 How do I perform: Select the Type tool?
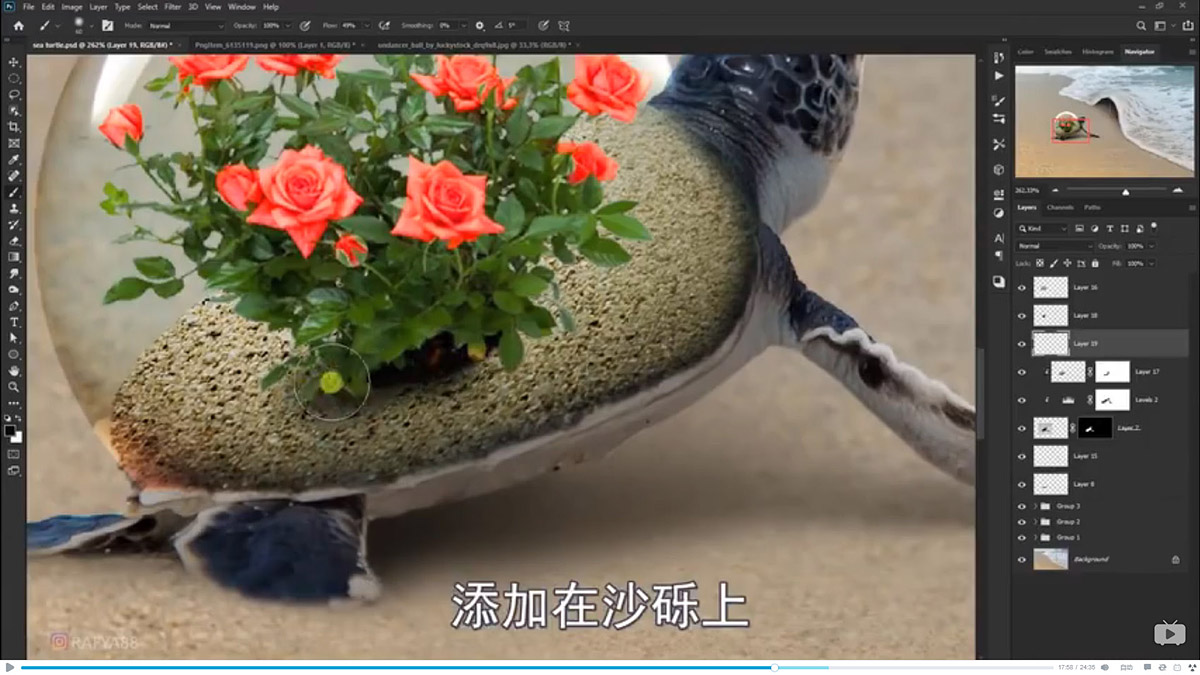point(14,323)
